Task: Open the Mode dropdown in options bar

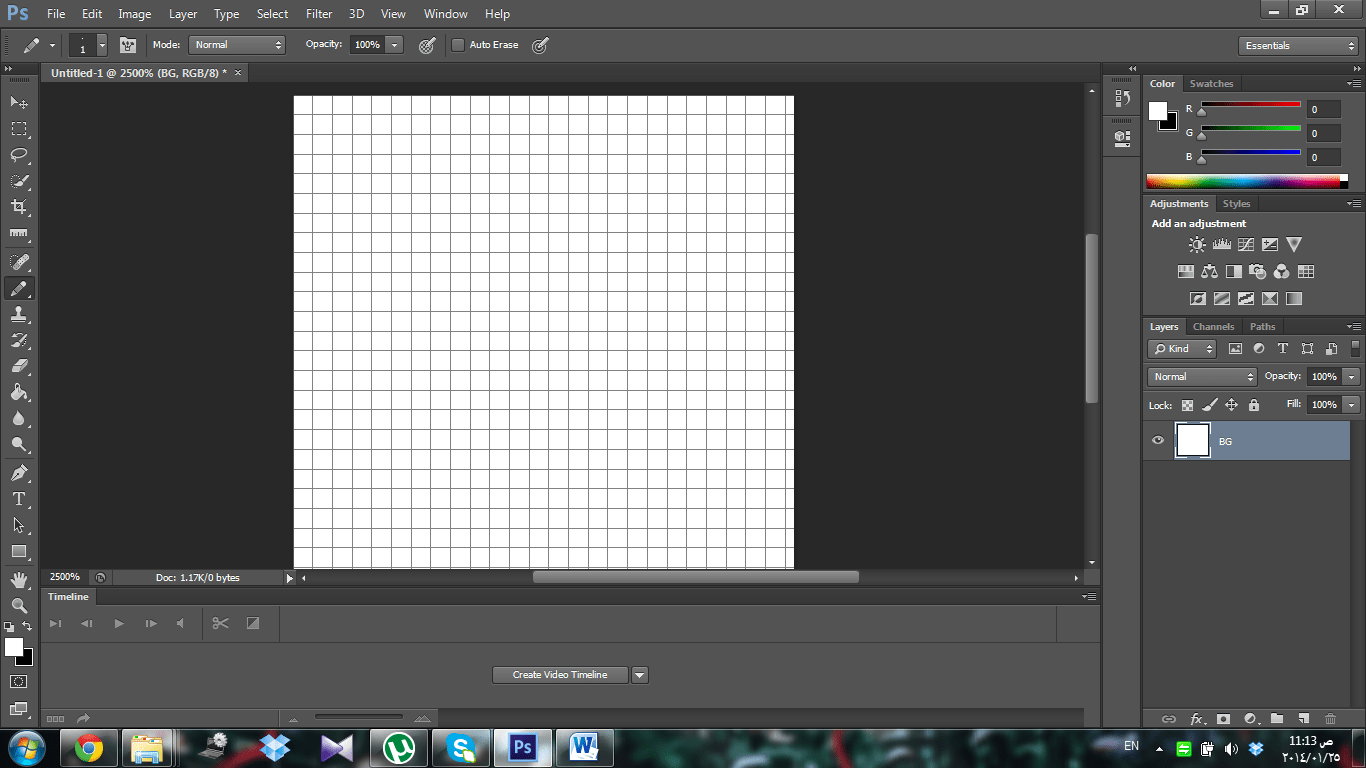Action: tap(237, 44)
